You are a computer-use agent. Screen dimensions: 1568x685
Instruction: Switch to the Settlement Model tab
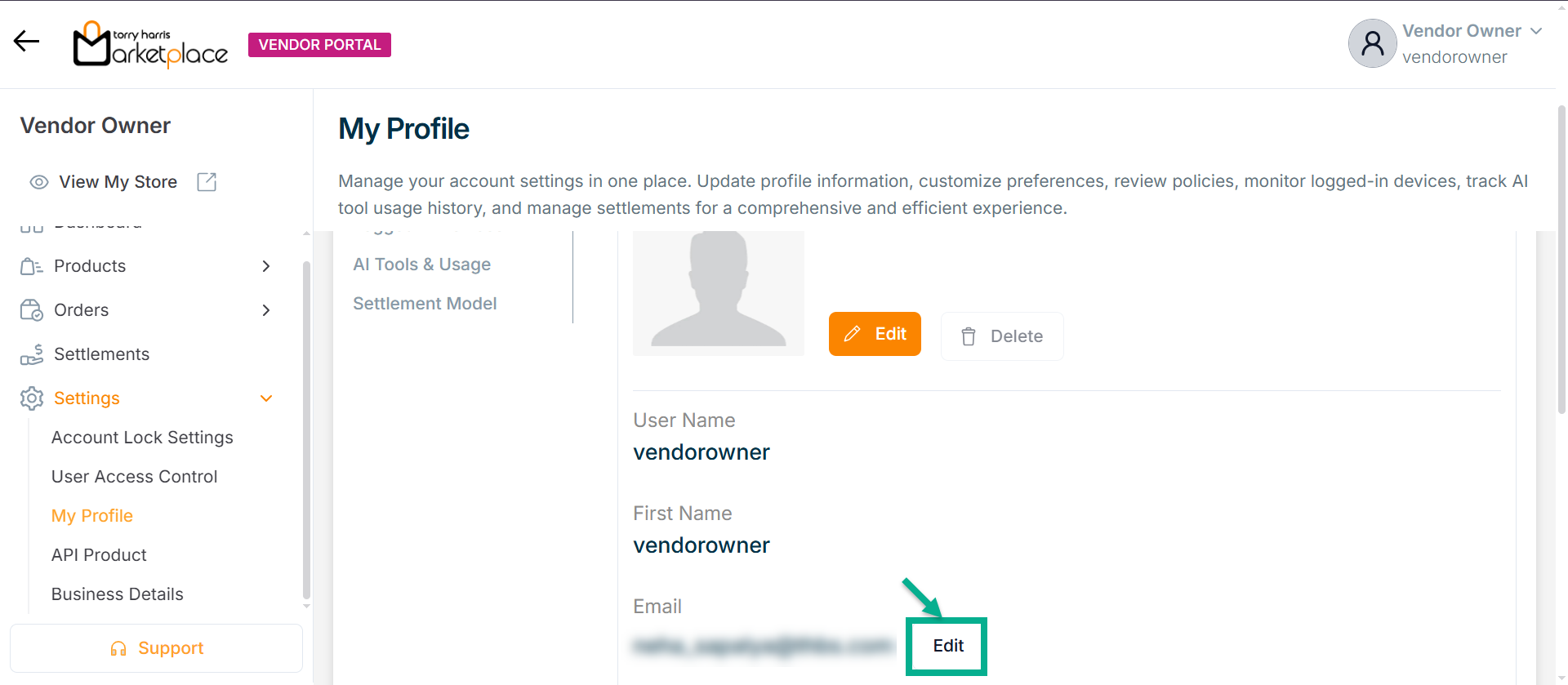tap(425, 304)
